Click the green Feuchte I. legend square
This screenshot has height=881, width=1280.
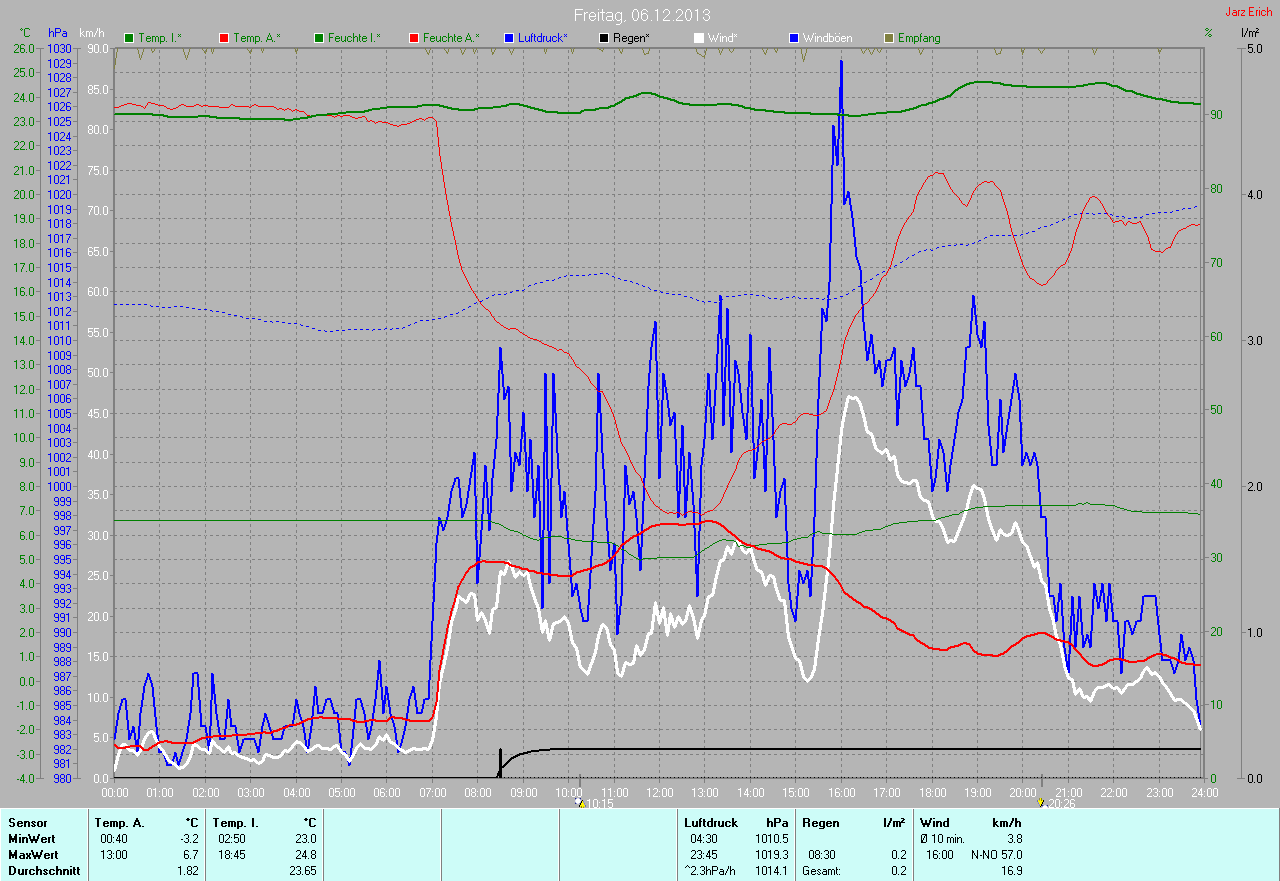(x=320, y=38)
